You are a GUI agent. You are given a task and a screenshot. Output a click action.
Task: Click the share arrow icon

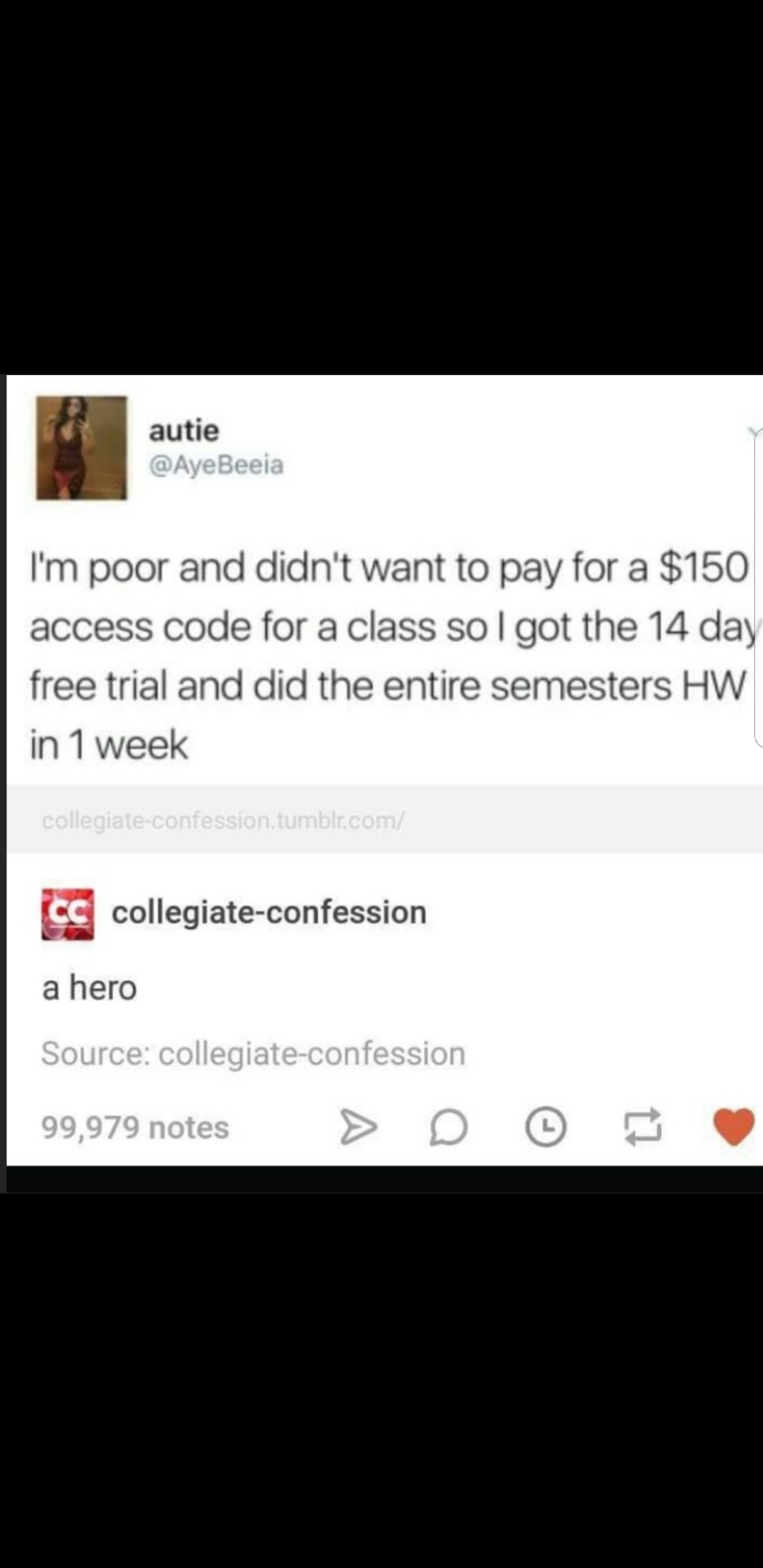(357, 1127)
